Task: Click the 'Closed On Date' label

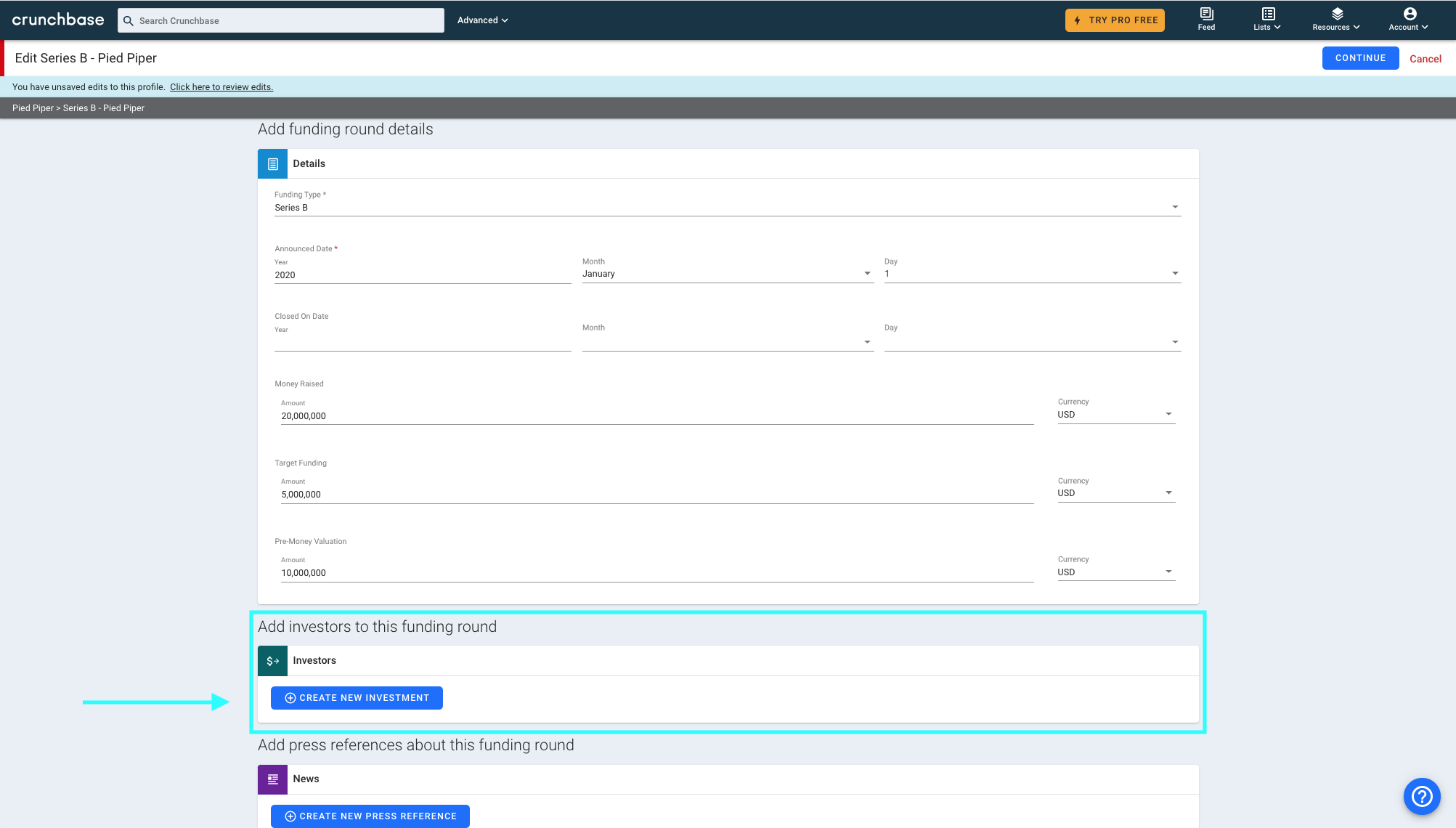Action: click(x=301, y=317)
